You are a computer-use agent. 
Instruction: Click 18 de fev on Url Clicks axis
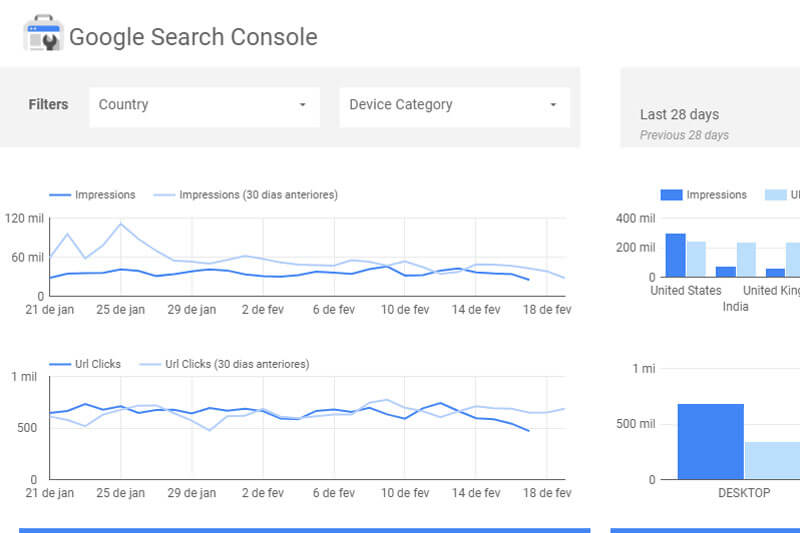click(547, 493)
